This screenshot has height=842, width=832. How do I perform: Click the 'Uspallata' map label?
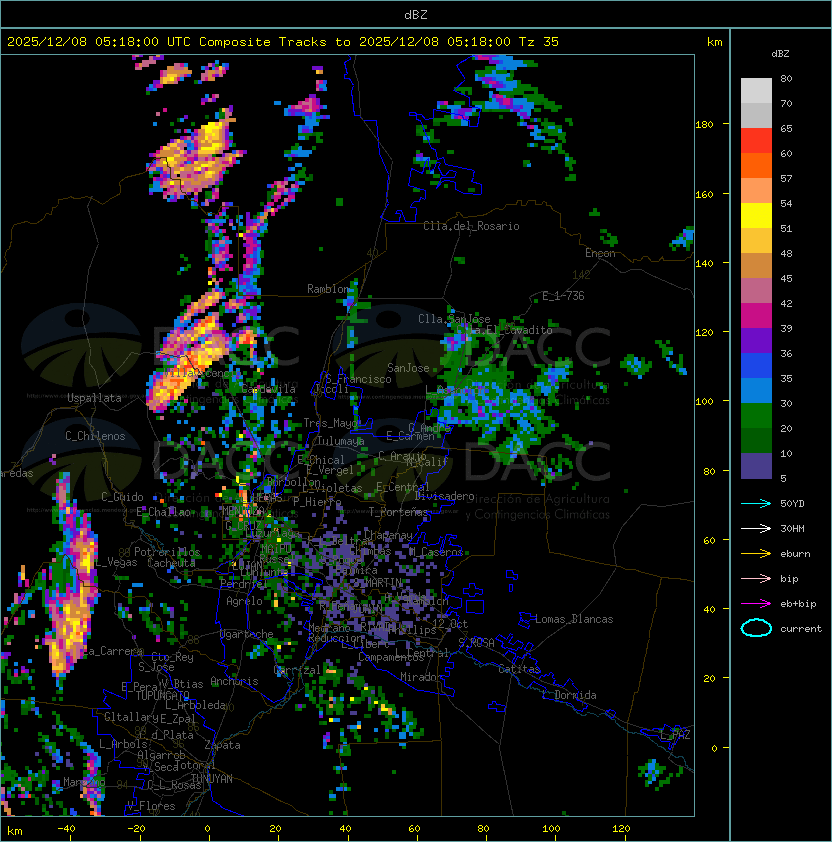click(94, 398)
